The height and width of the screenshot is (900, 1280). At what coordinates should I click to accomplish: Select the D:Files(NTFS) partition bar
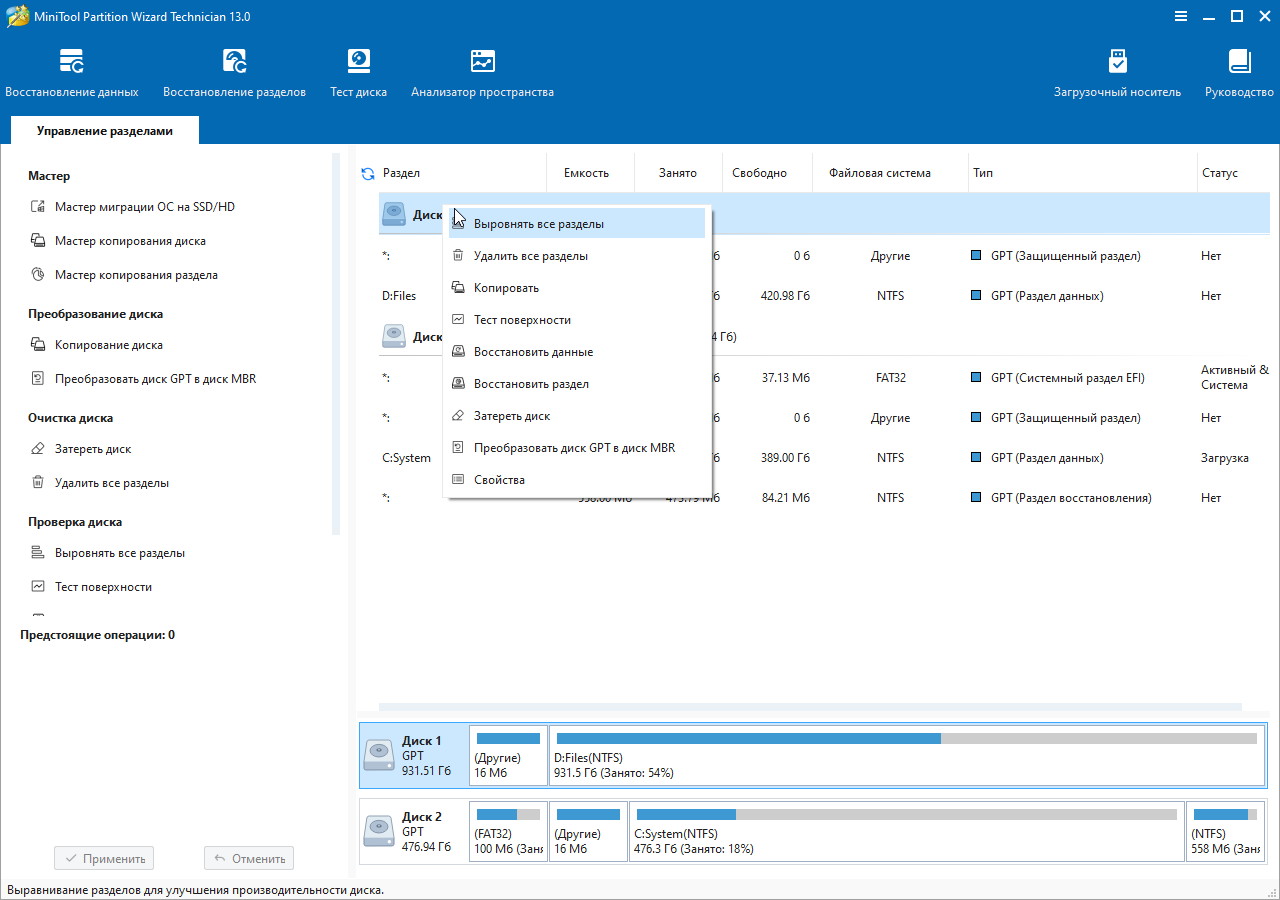pyautogui.click(x=907, y=756)
